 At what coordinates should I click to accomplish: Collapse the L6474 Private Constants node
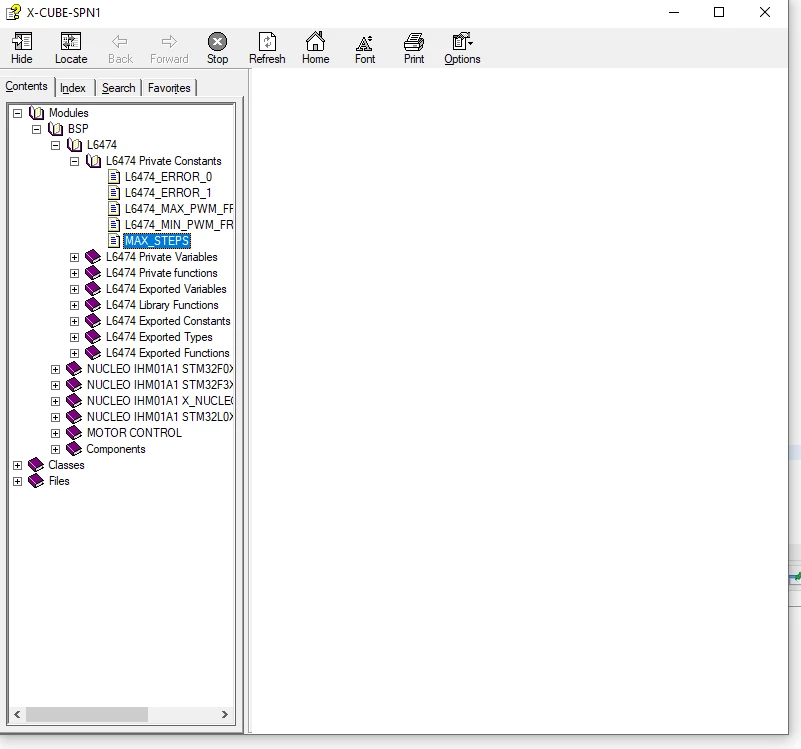click(75, 161)
